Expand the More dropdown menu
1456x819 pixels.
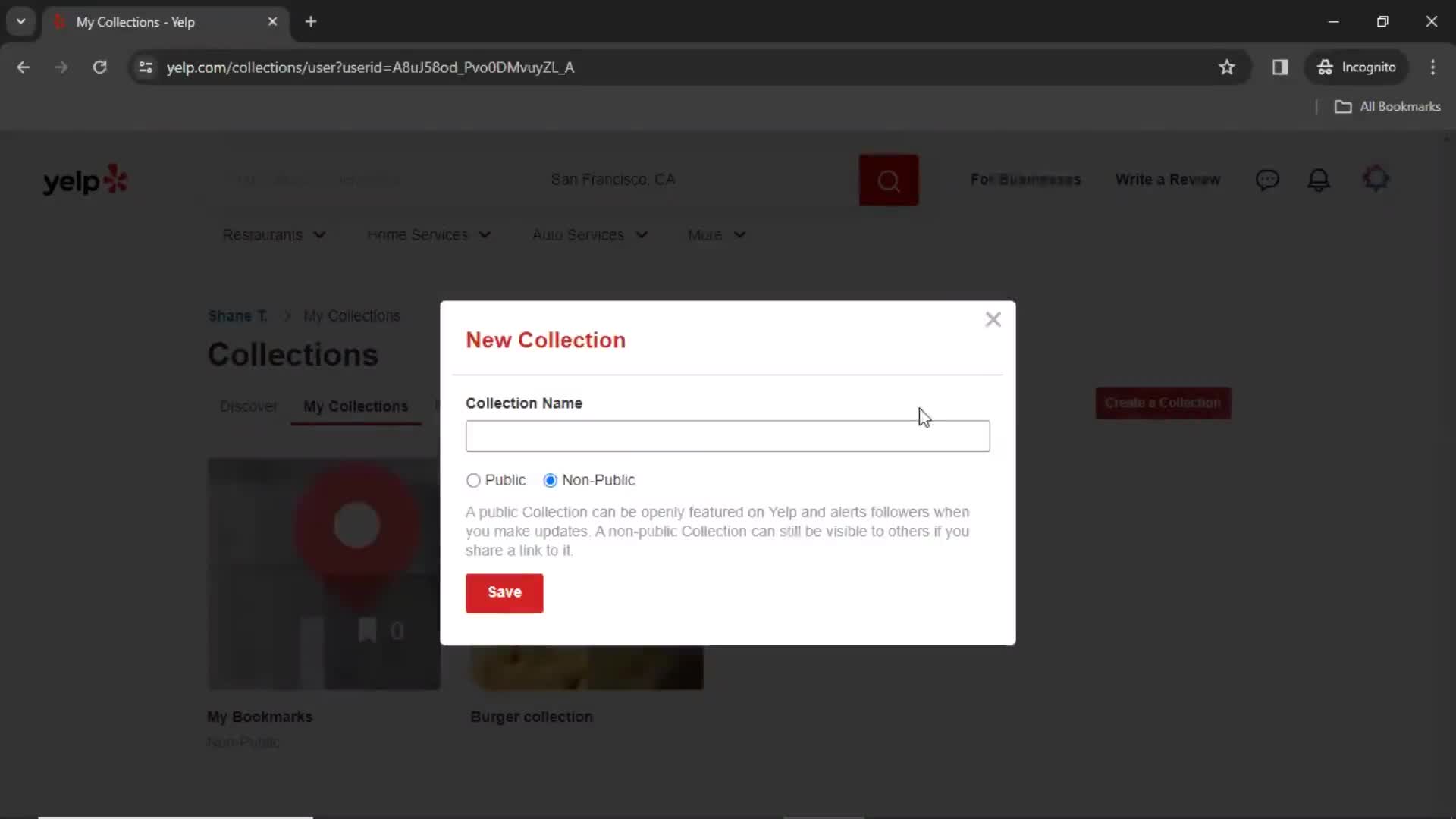pos(715,234)
